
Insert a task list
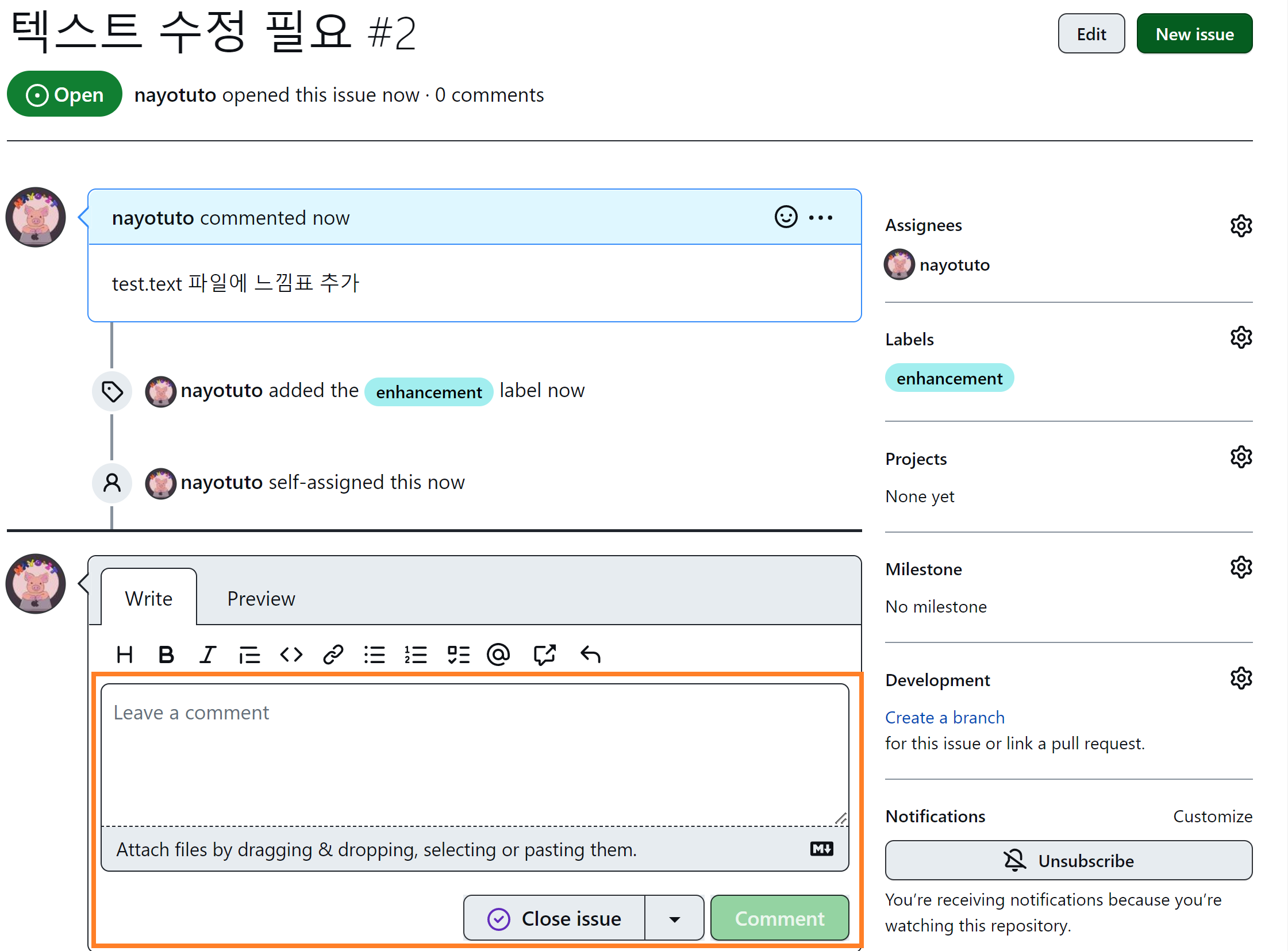pos(458,654)
